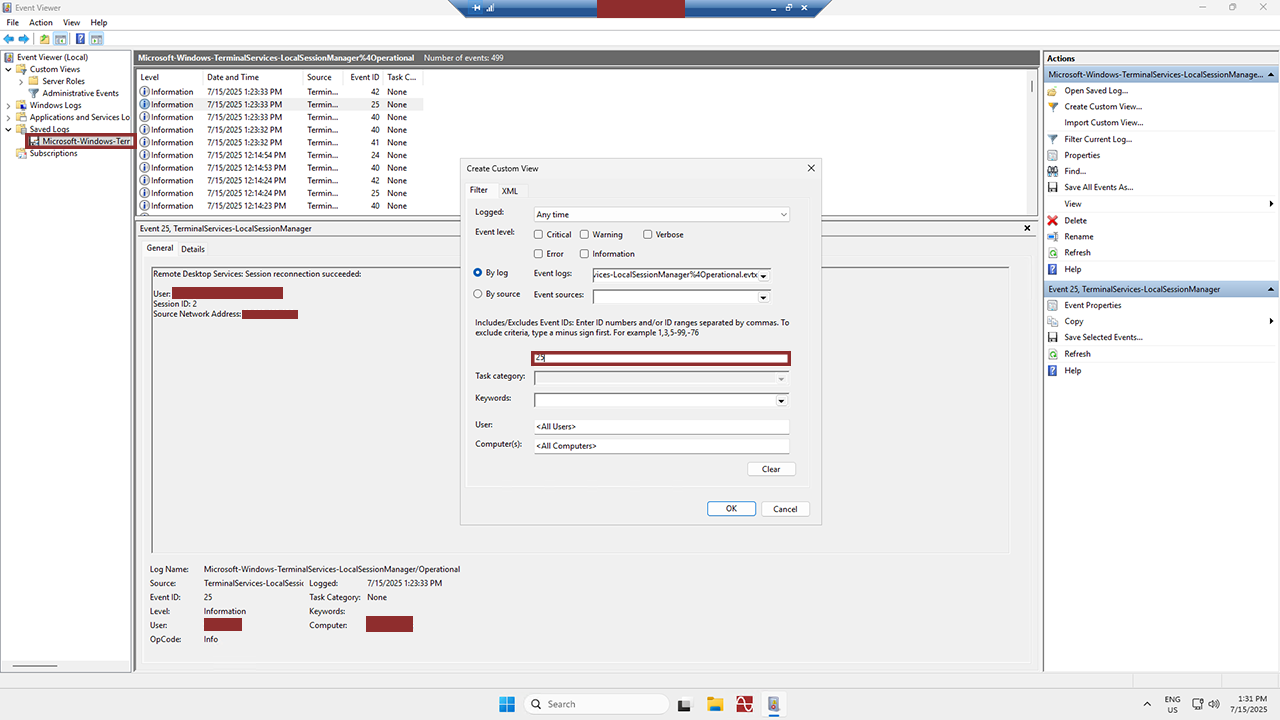Open File Explorer from the taskbar
1280x720 pixels.
(715, 704)
